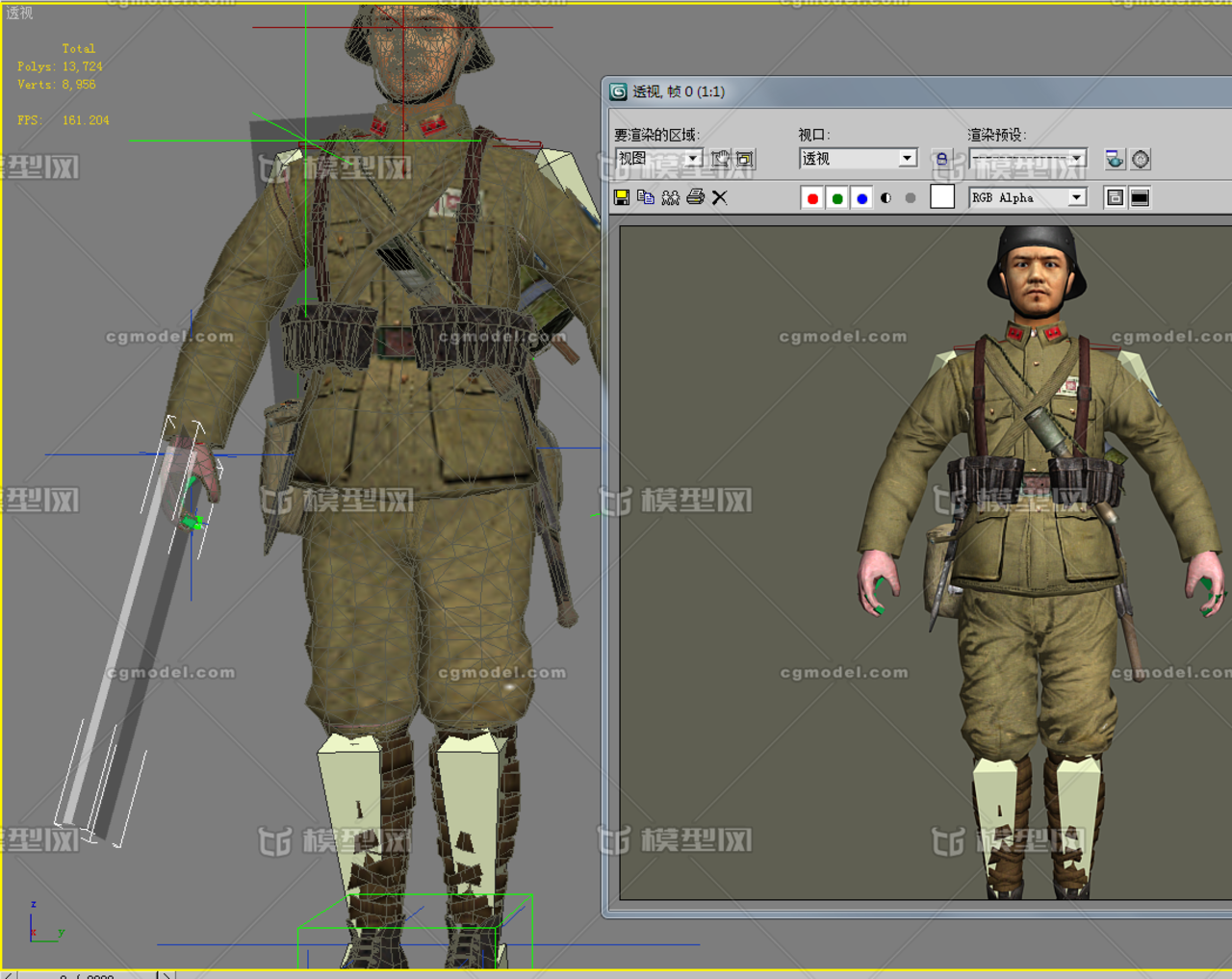
Task: Click the Edit Region icon
Action: 720,159
